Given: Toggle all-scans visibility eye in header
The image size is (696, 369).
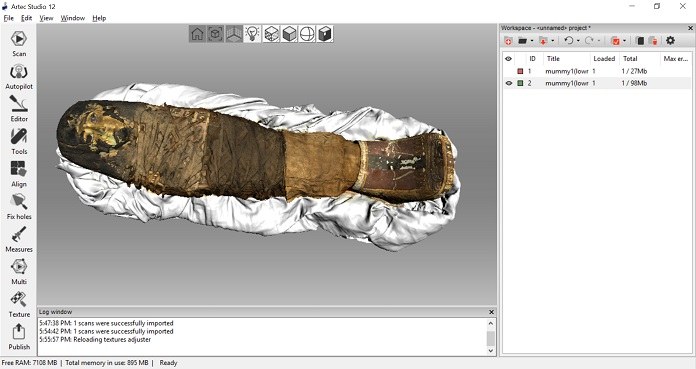Looking at the screenshot, I should (x=509, y=59).
